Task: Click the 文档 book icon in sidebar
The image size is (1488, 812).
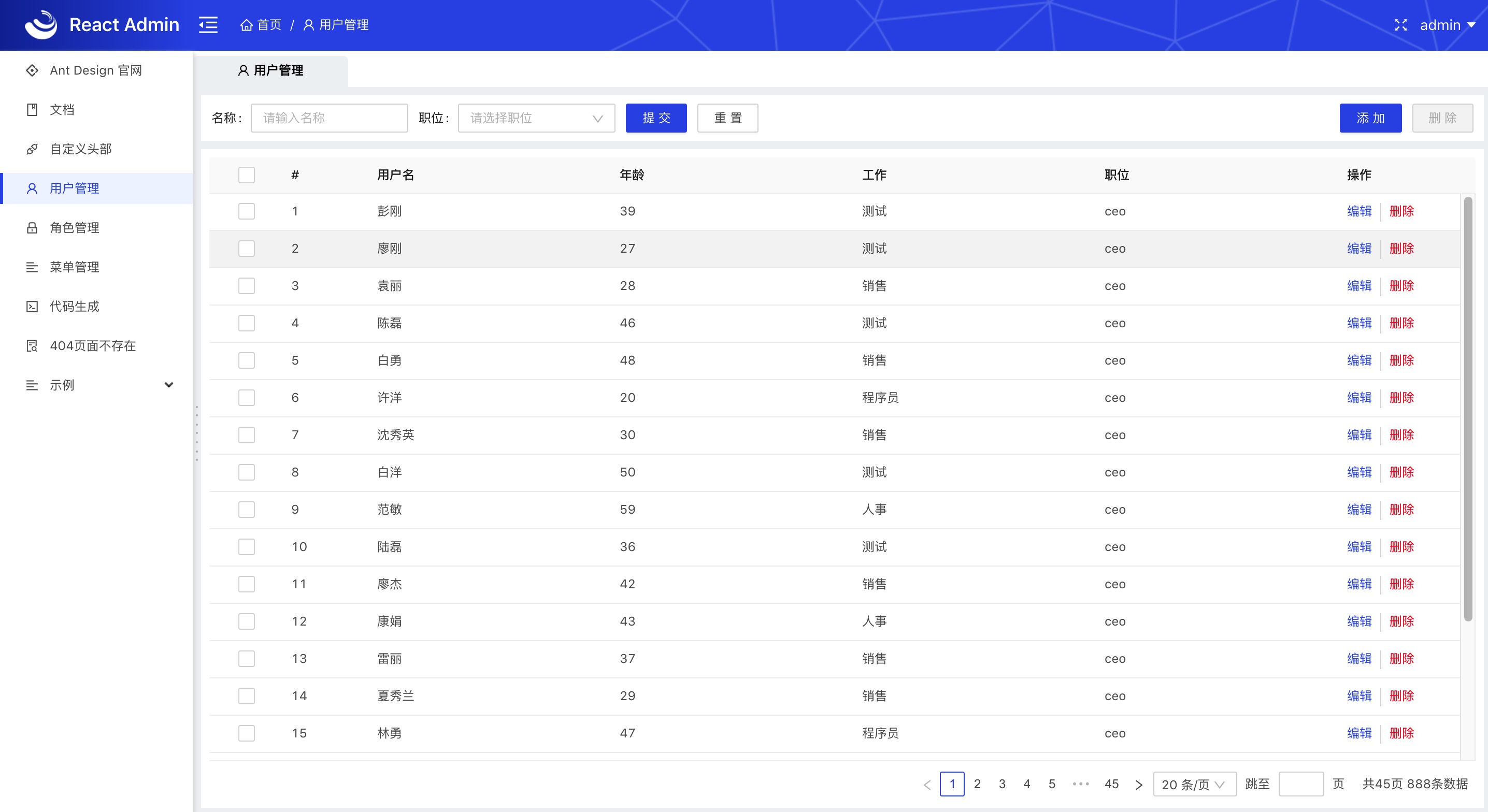Action: point(32,110)
